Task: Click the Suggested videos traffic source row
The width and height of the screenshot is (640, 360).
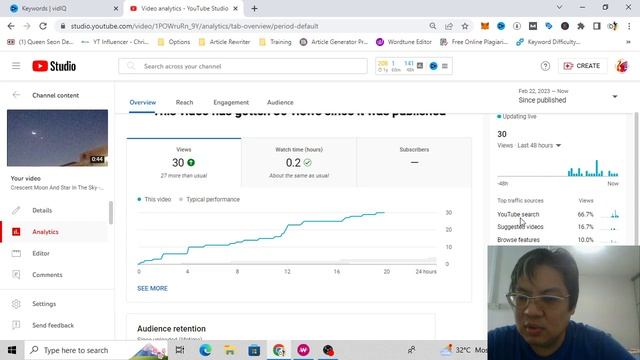Action: click(x=558, y=227)
